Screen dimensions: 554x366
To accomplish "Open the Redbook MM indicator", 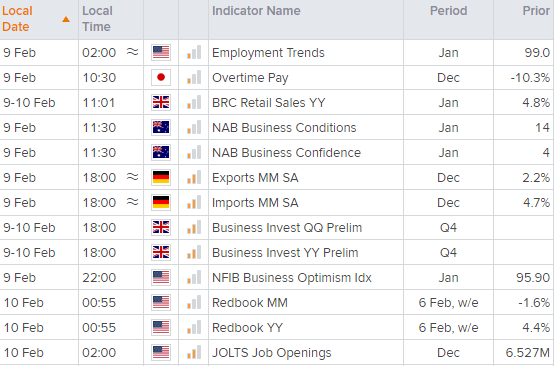I will 250,303.
